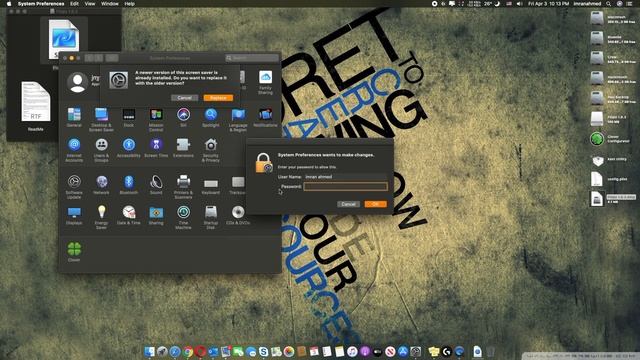Open Trash in the Dock

click(x=490, y=351)
